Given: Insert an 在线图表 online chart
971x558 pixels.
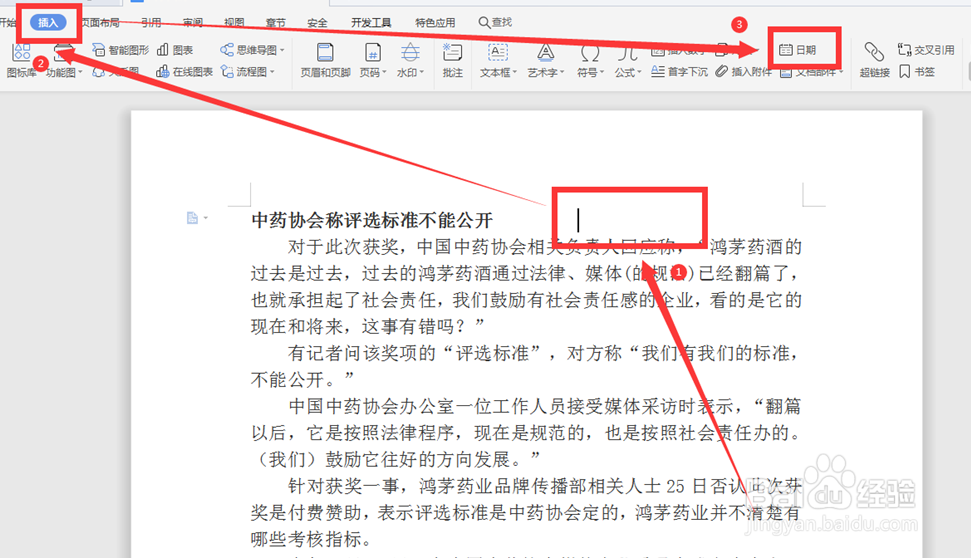Looking at the screenshot, I should [185, 72].
